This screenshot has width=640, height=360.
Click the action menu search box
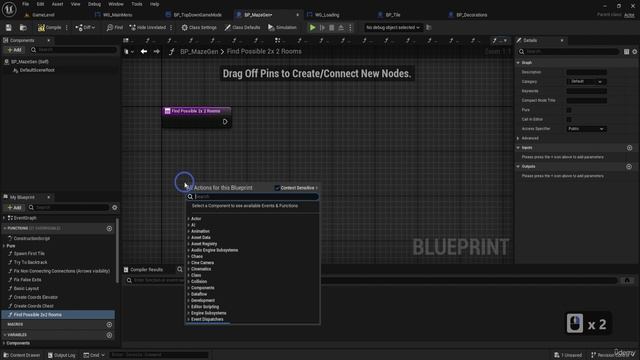(x=253, y=197)
